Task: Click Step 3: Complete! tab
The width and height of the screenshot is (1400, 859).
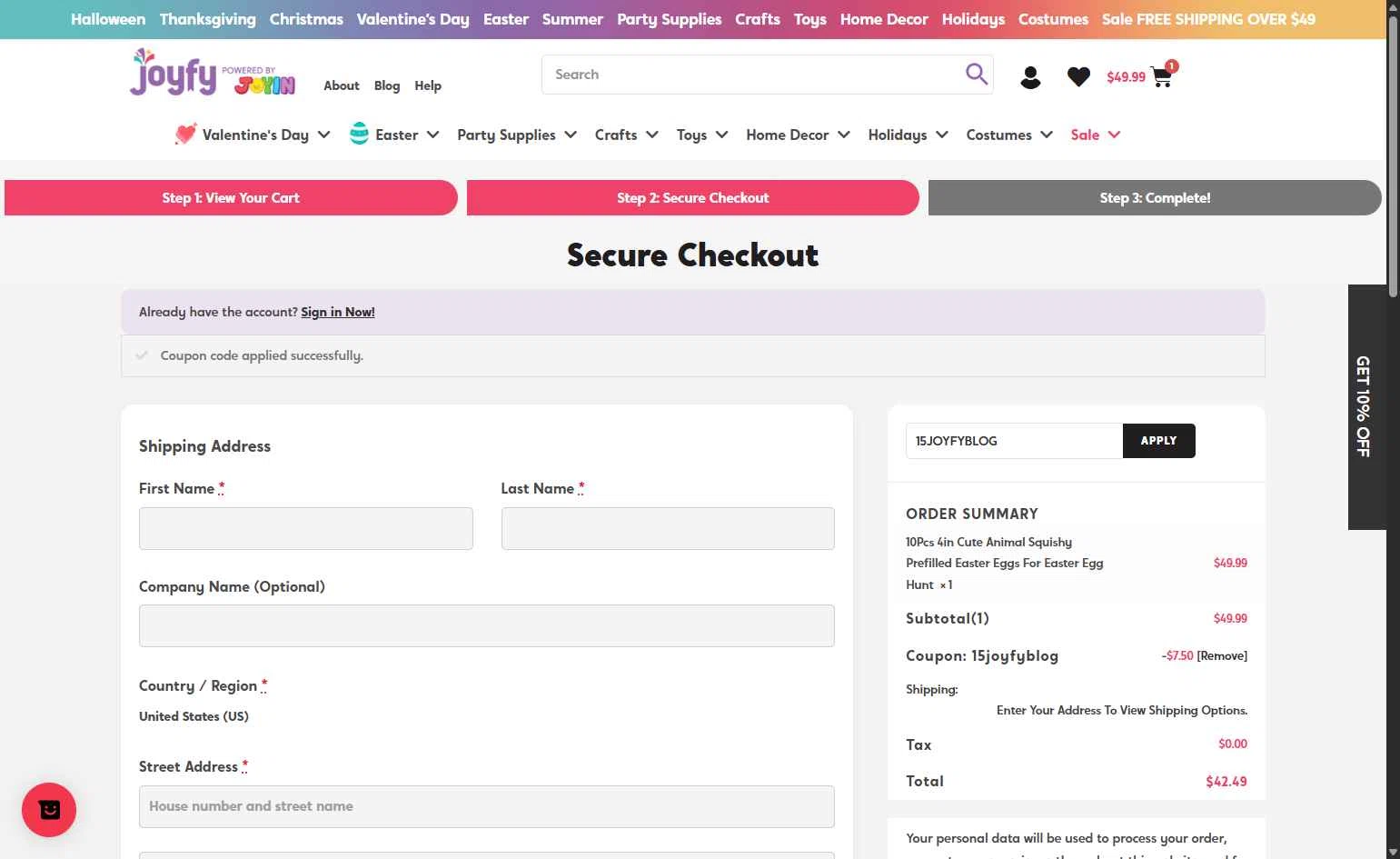Action: pos(1155,198)
